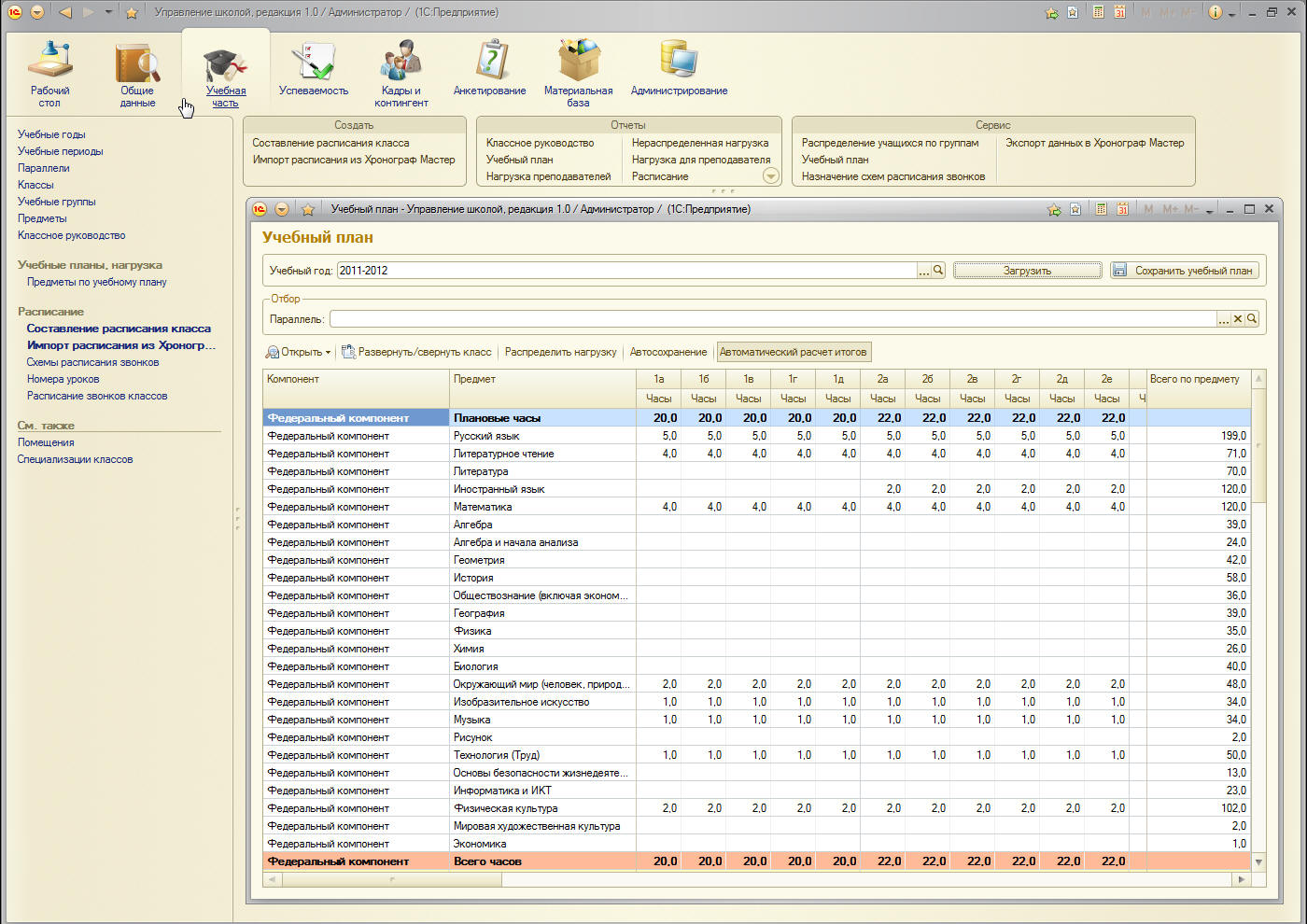This screenshot has height=924, width=1307.
Task: Select the Русский язык row
Action: tap(756, 436)
